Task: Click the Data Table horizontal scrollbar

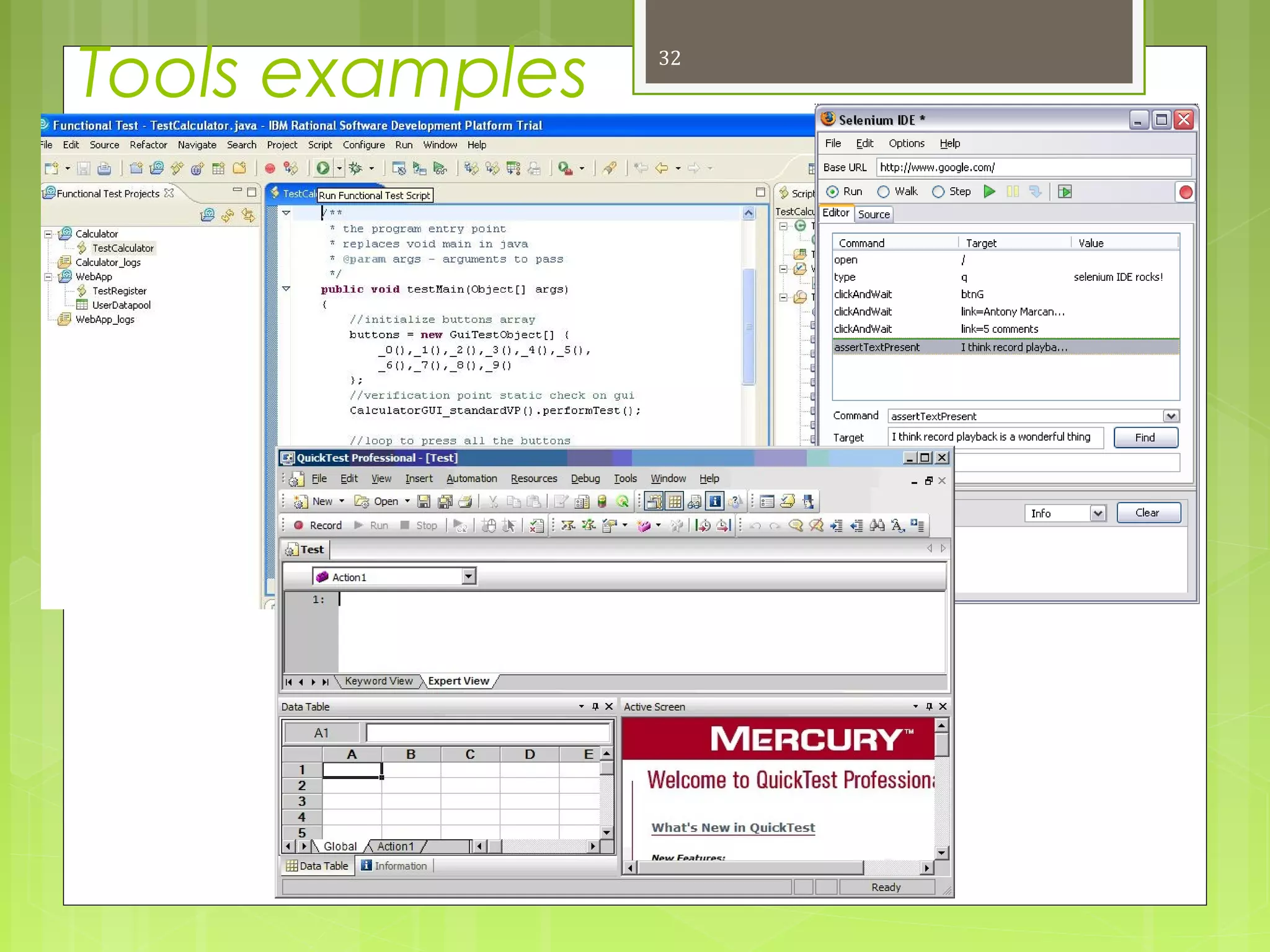Action: coord(536,846)
